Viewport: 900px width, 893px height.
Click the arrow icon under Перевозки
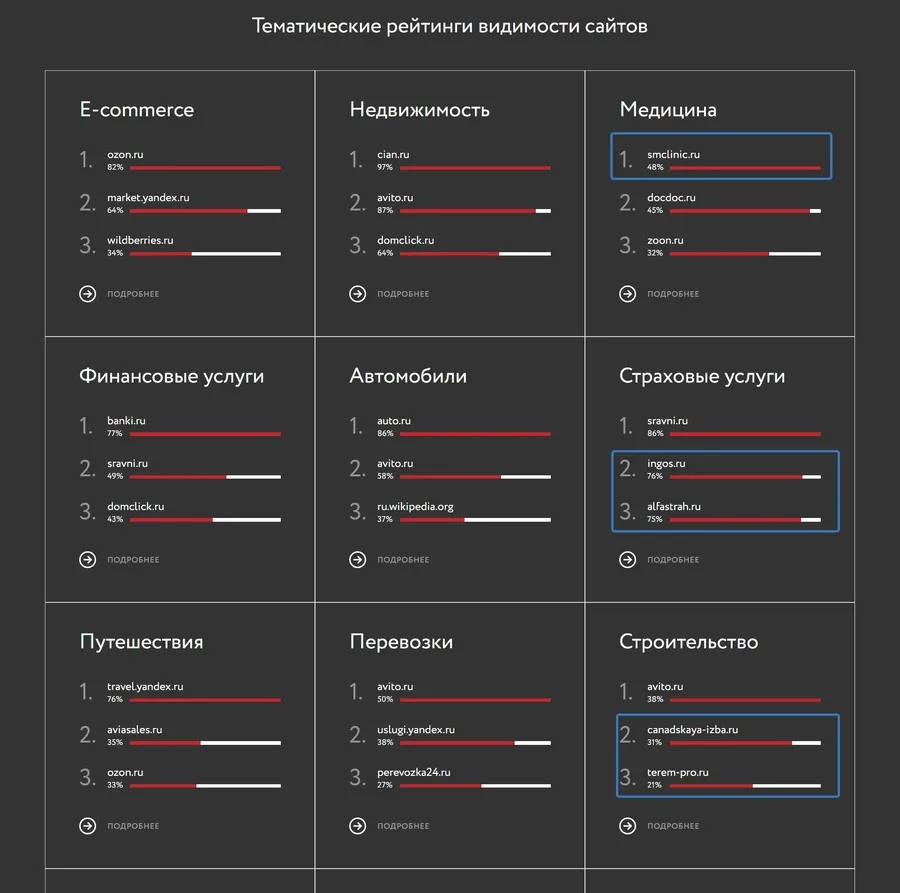point(358,826)
